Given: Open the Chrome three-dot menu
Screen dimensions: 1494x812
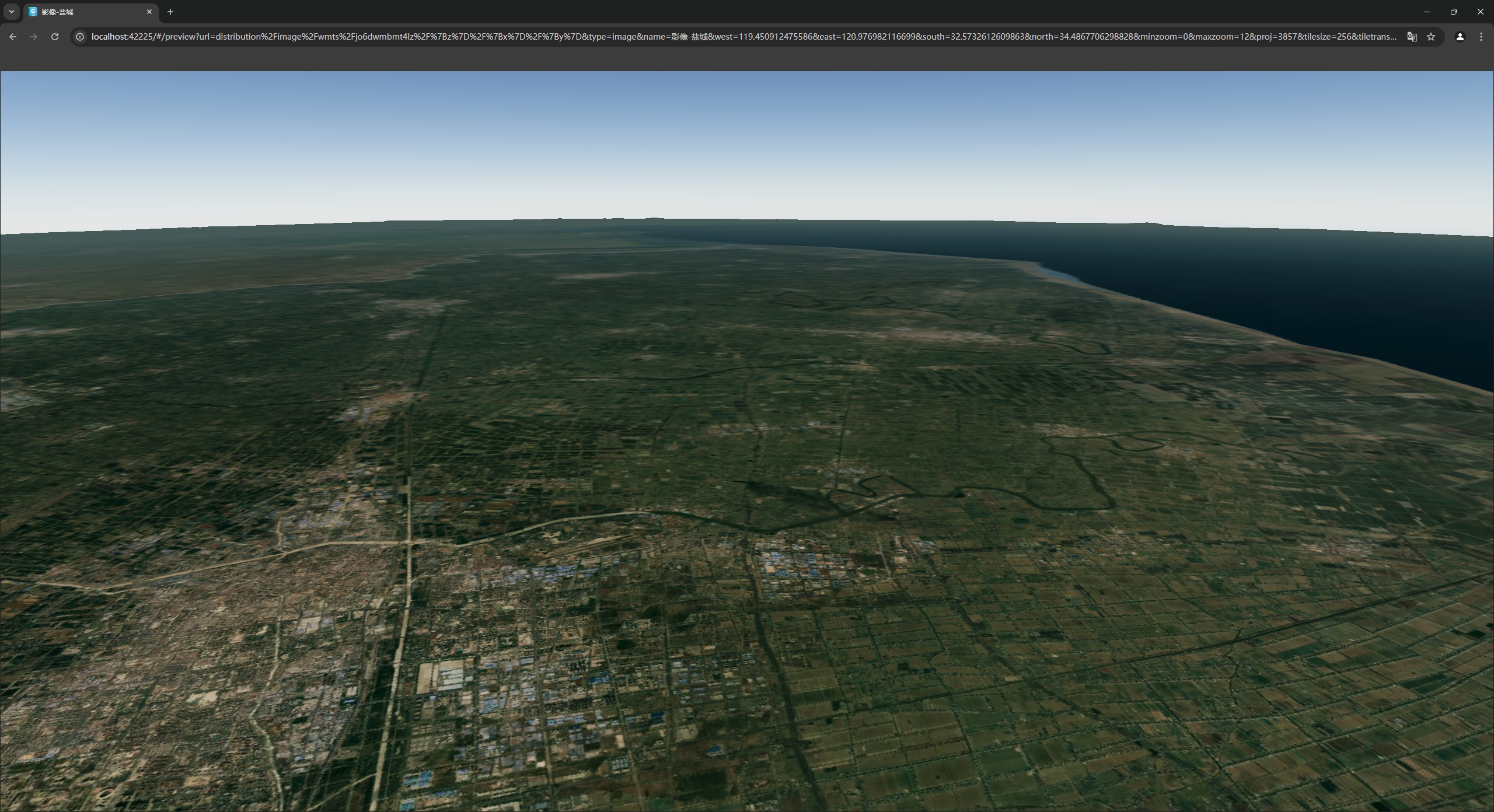Looking at the screenshot, I should point(1481,37).
